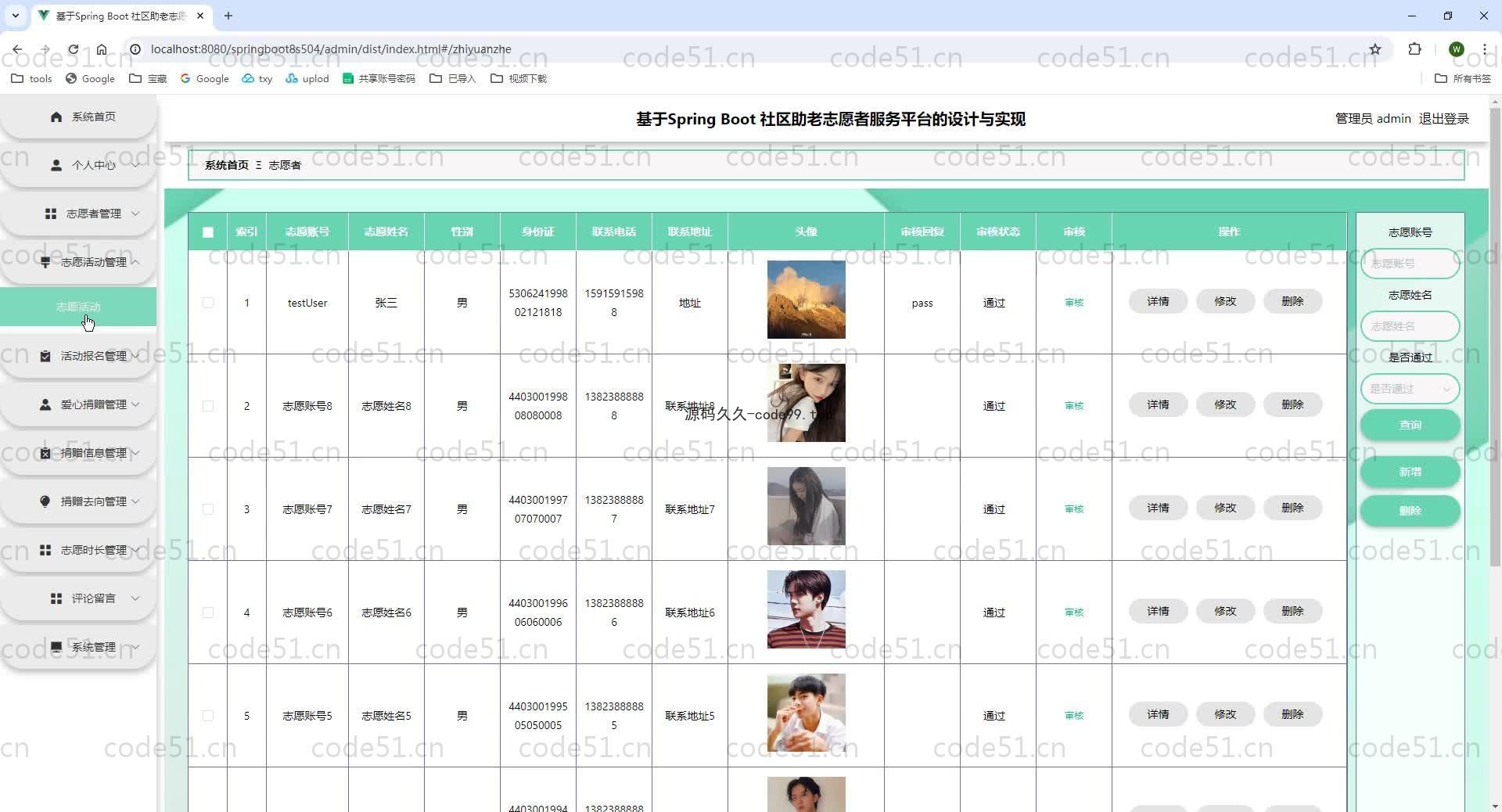The height and width of the screenshot is (812, 1502).
Task: Click the heart-person icon beside 爱心捐赠管理
Action: (45, 404)
